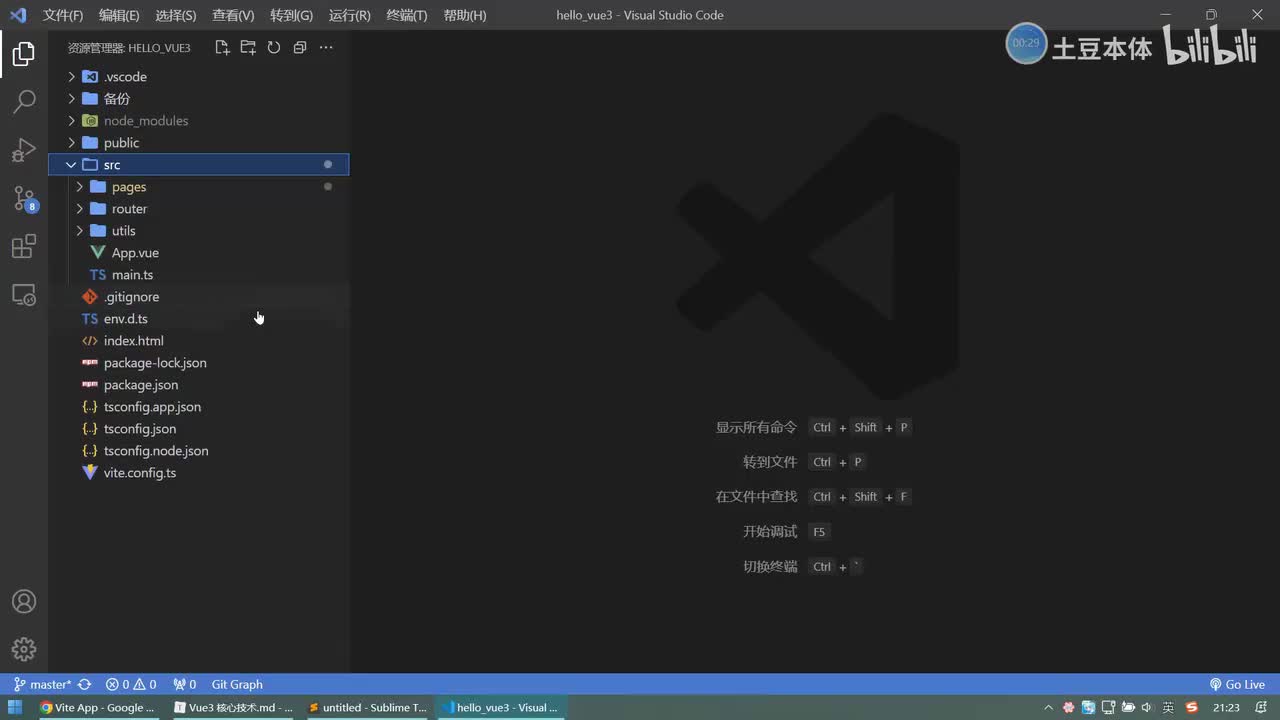1280x720 pixels.
Task: Open vite.config.ts via its Vite icon
Action: click(89, 473)
